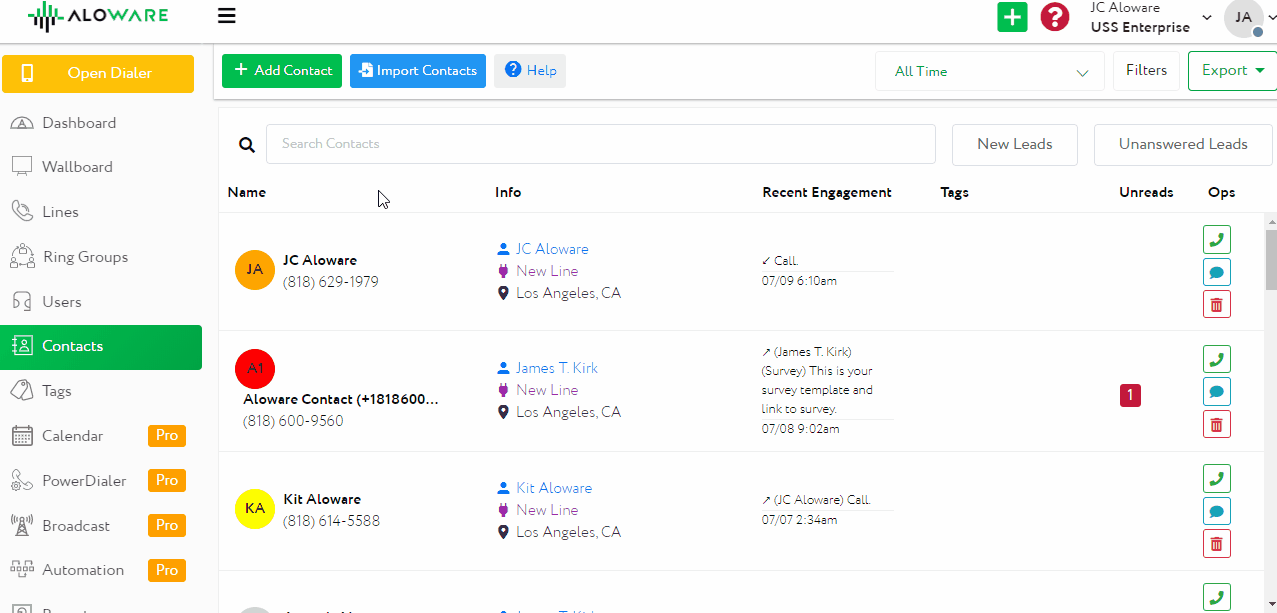Viewport: 1277px width, 613px height.
Task: Delete the Kit Aloware contact
Action: tap(1216, 544)
